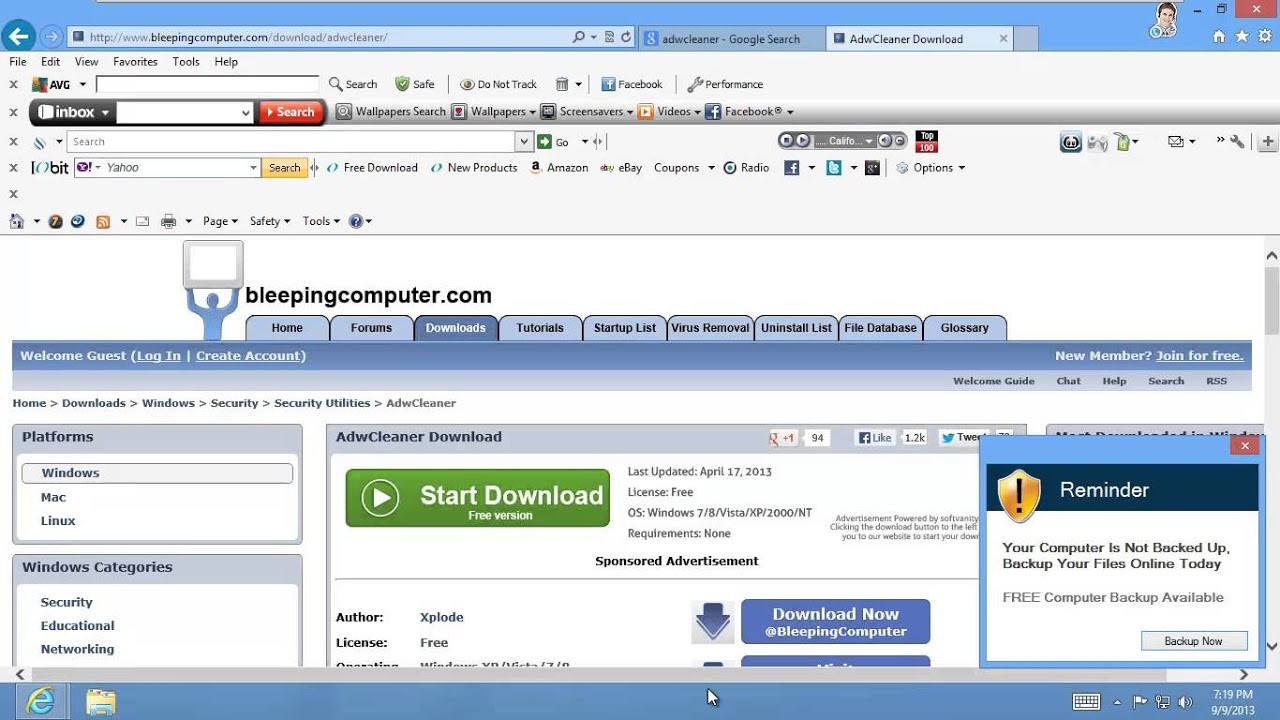Open the mail envelope toolbar icon
Image resolution: width=1280 pixels, height=720 pixels.
1176,142
